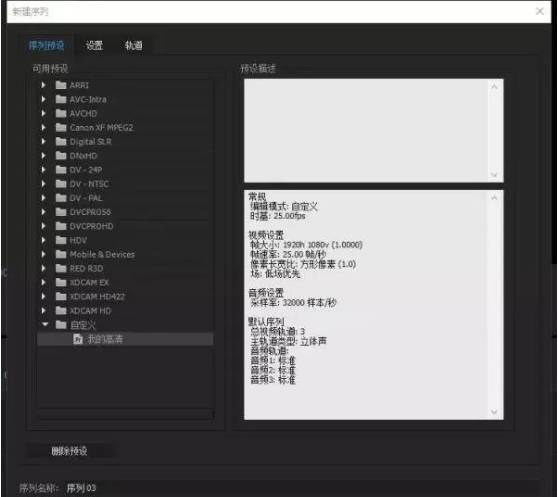Image resolution: width=558 pixels, height=497 pixels.
Task: Click the 场: 低场优先 text line
Action: (x=275, y=274)
